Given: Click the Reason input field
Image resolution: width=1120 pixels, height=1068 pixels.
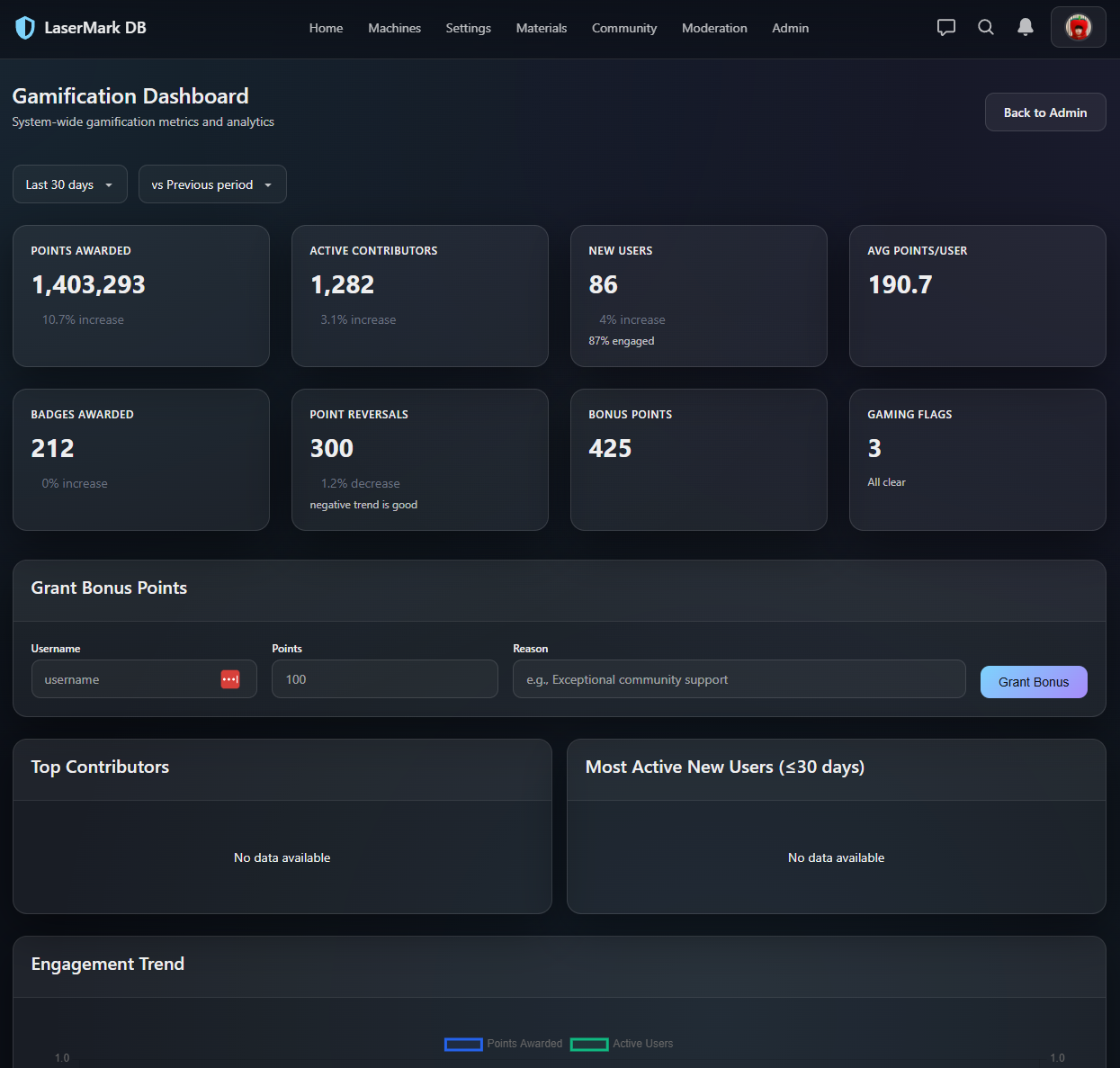Looking at the screenshot, I should click(x=739, y=678).
